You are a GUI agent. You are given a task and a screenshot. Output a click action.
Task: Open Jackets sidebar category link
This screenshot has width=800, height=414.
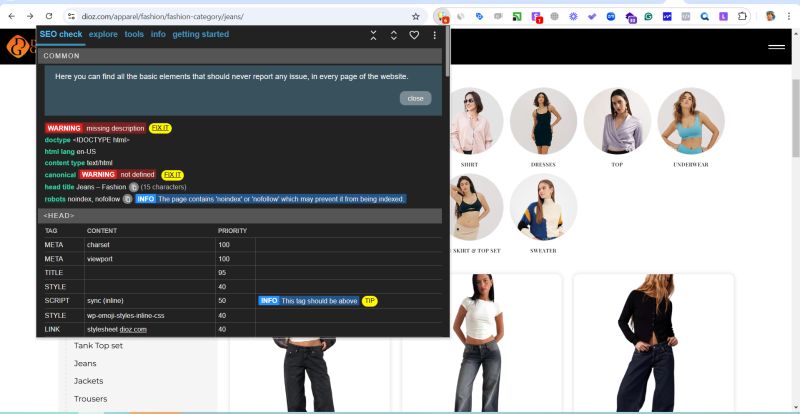[x=89, y=381]
